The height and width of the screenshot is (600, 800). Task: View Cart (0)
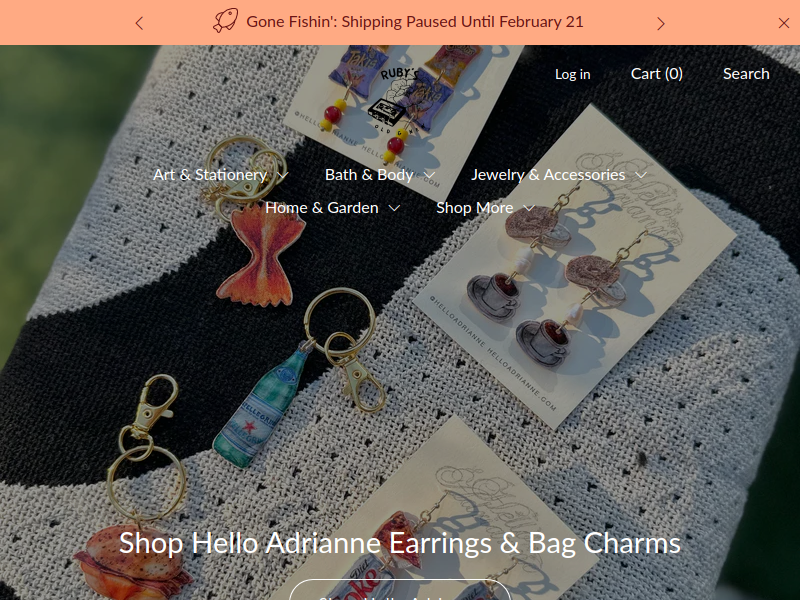click(657, 73)
